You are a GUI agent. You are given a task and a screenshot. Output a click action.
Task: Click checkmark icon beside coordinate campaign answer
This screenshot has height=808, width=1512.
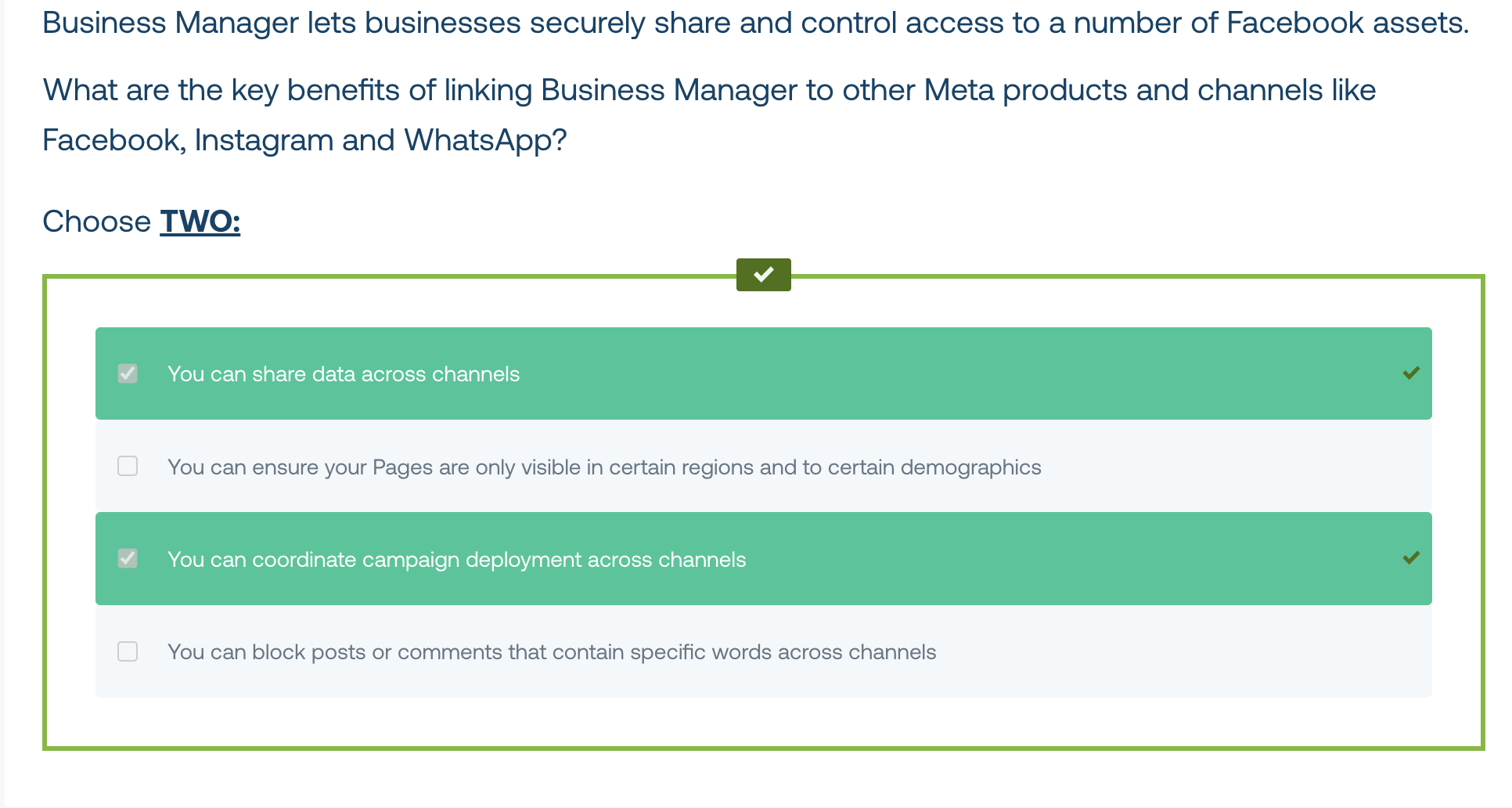point(1411,558)
